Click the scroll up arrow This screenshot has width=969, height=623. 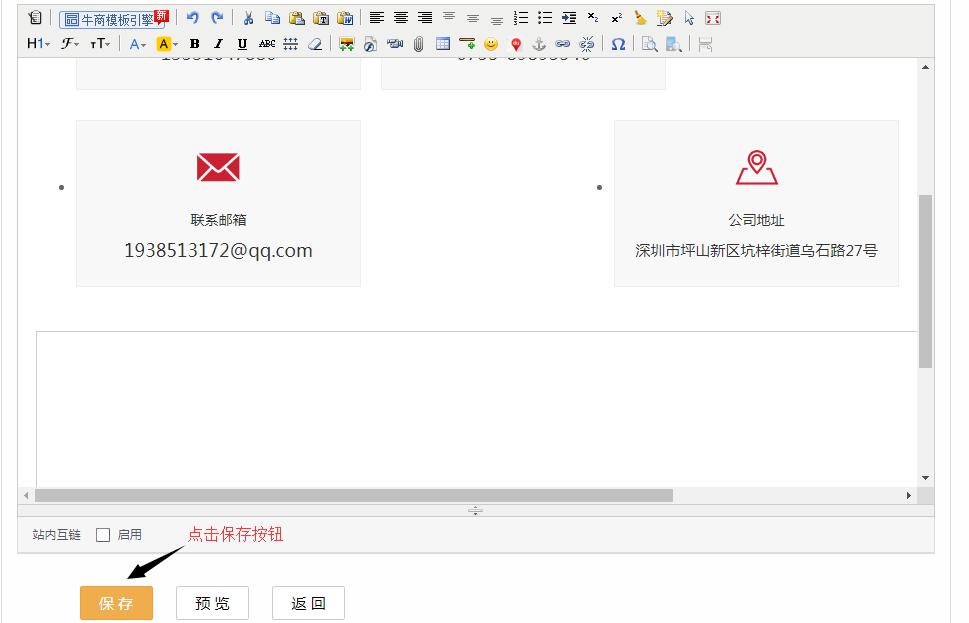[x=925, y=67]
